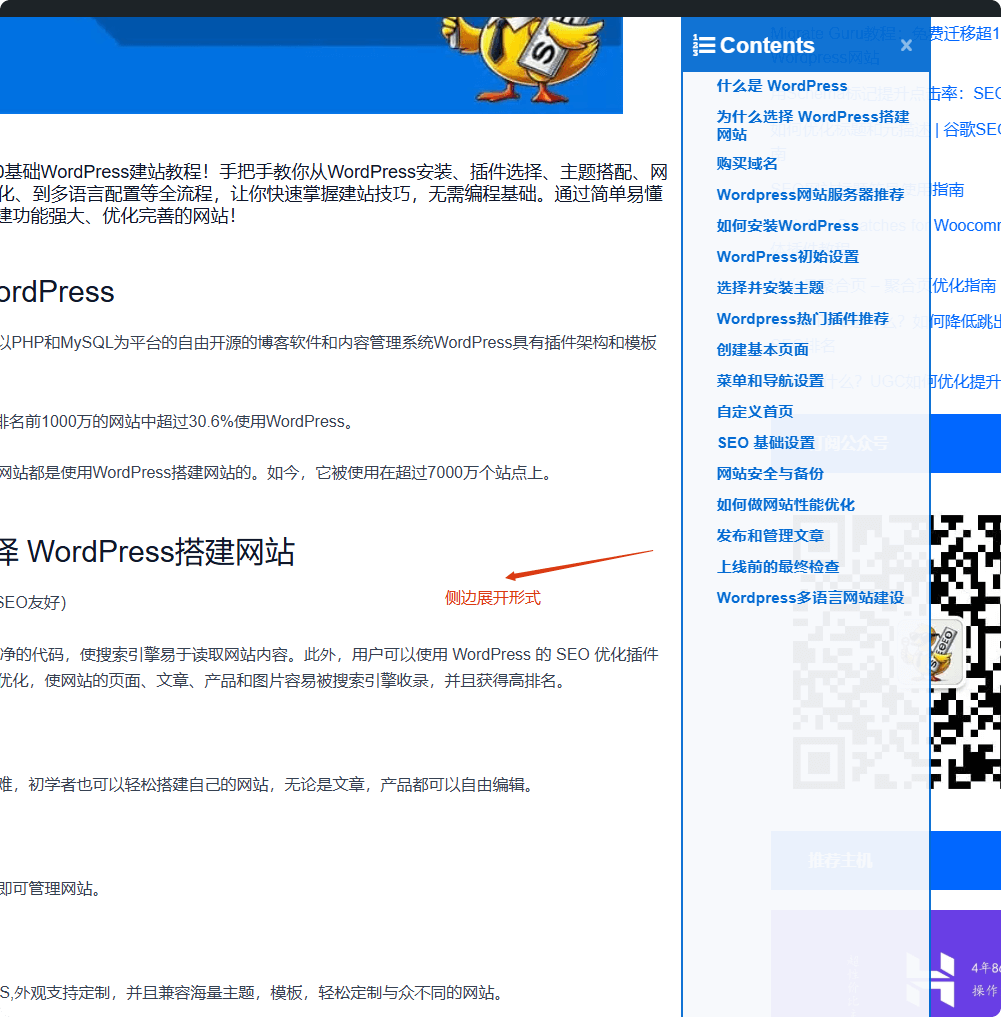Viewport: 1001px width, 1017px height.
Task: Jump to 为什么选择 WordPress搭建网站 section
Action: (813, 125)
